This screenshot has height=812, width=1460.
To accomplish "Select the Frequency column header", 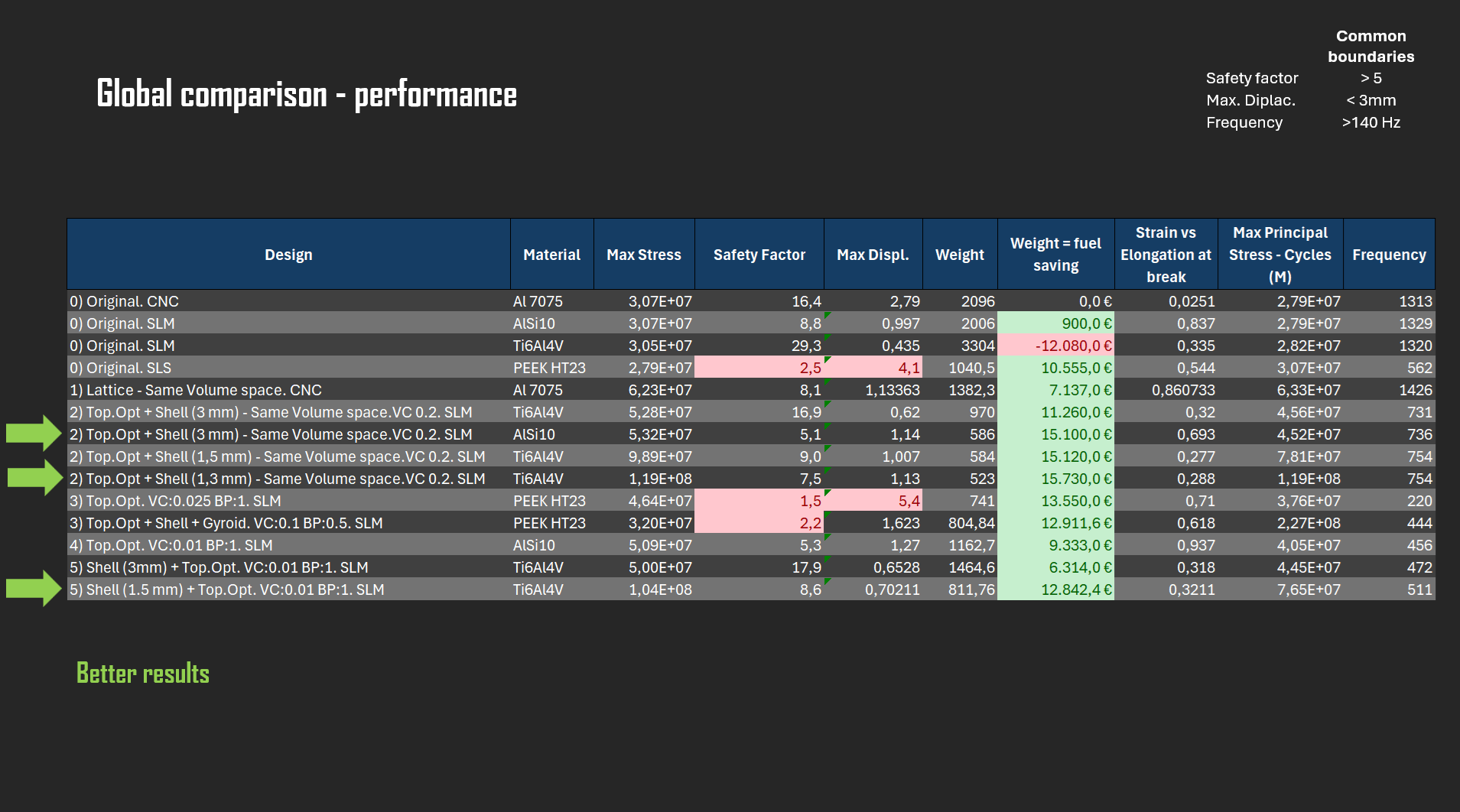I will point(1388,255).
